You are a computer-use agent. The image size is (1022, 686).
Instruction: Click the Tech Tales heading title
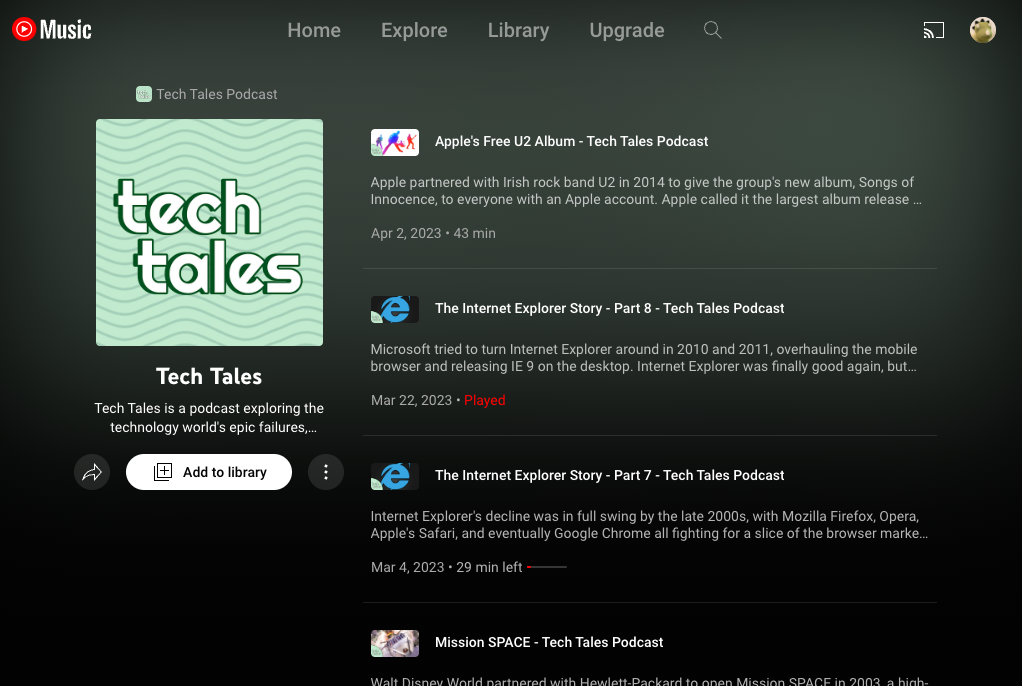209,376
